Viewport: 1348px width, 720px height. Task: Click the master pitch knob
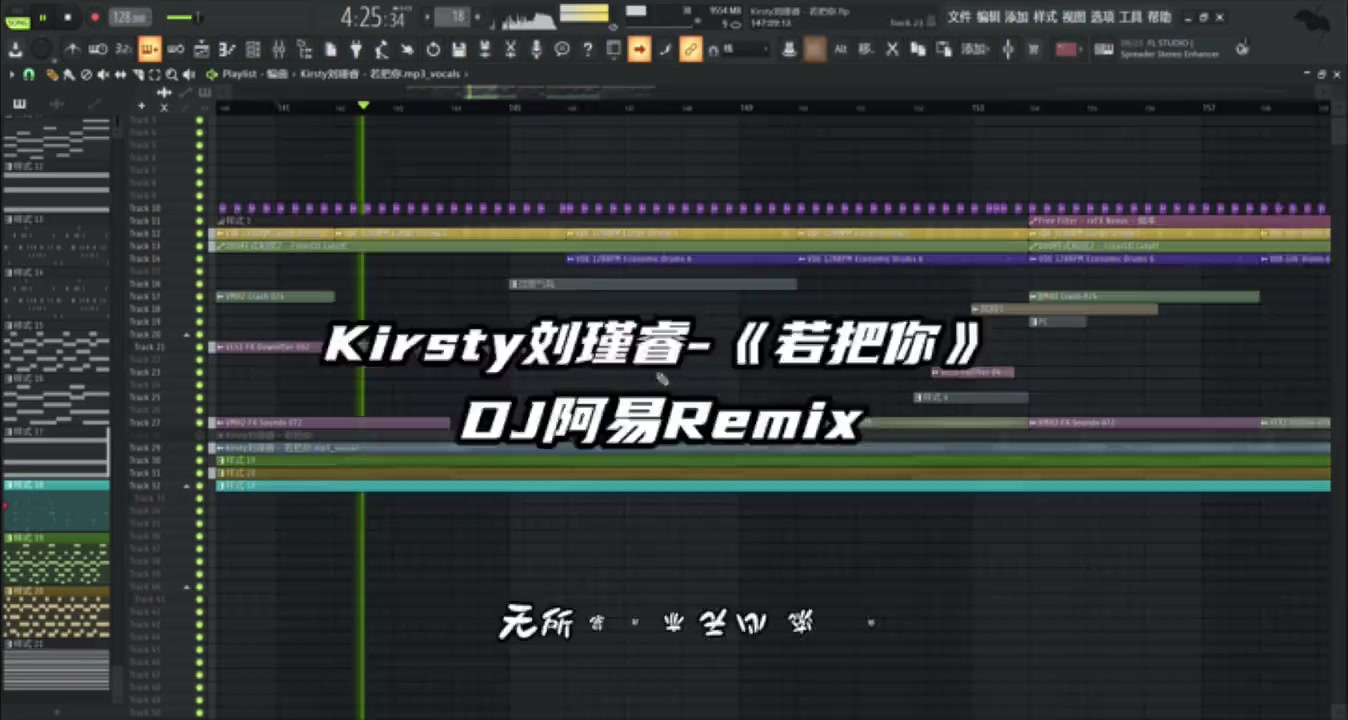(x=41, y=49)
